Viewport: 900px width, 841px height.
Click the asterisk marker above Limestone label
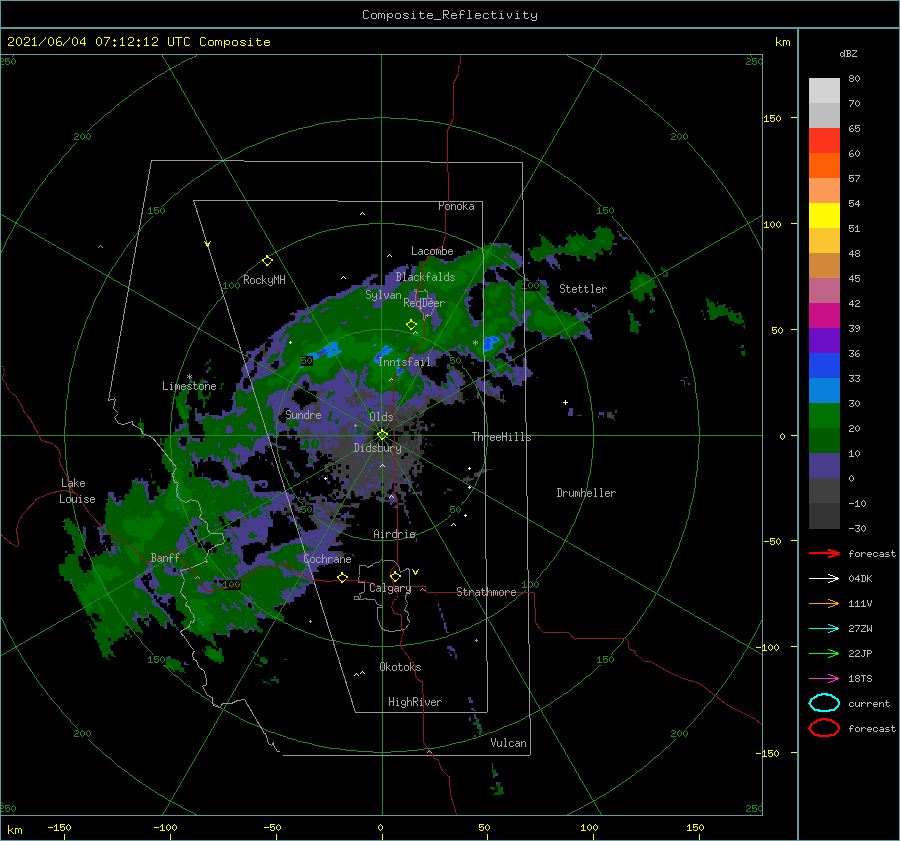[189, 377]
